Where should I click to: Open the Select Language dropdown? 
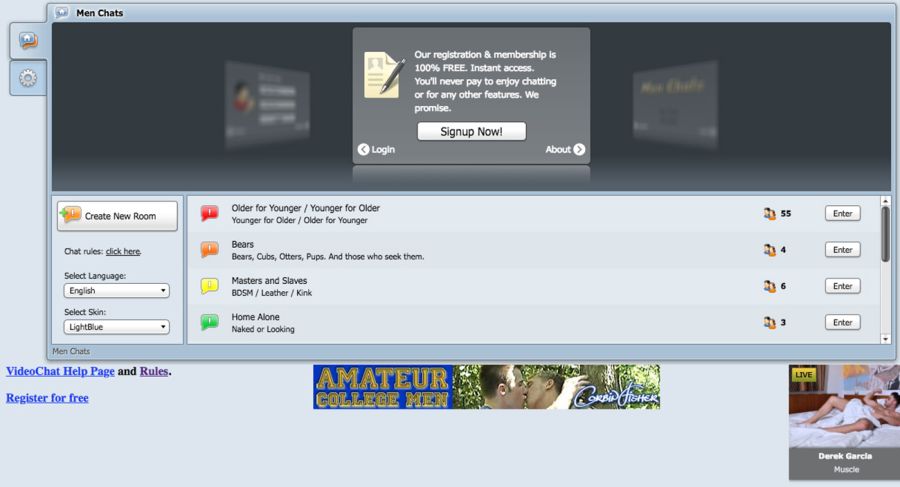tap(117, 291)
